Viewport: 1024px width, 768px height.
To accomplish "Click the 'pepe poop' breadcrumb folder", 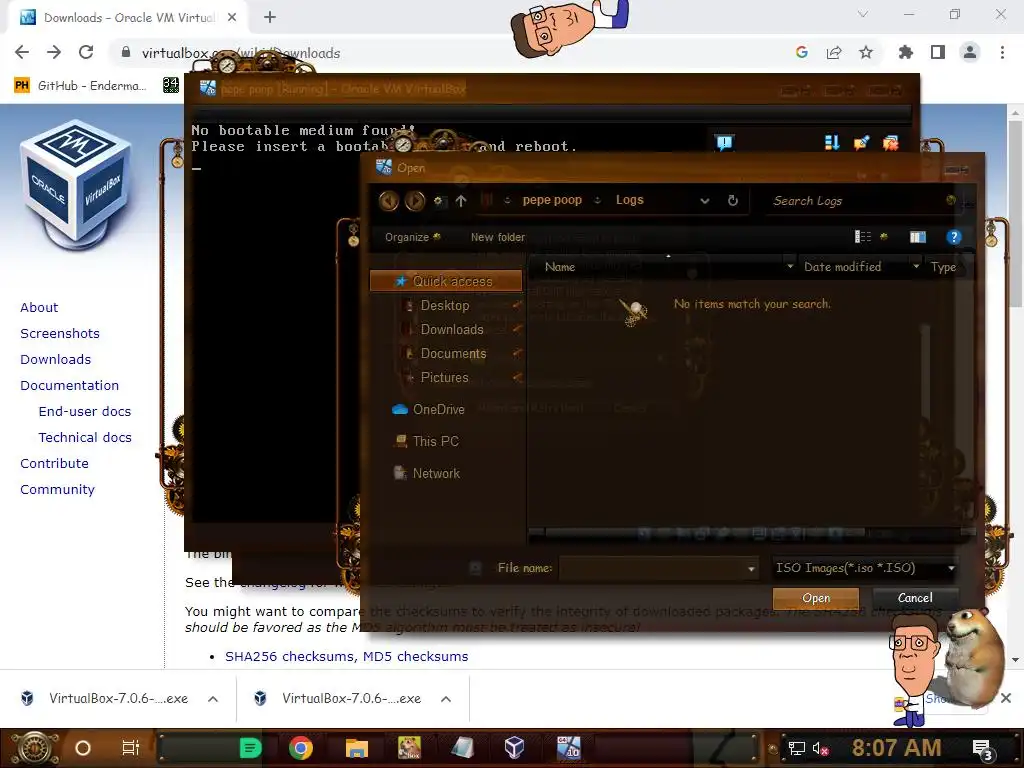I will coord(552,200).
